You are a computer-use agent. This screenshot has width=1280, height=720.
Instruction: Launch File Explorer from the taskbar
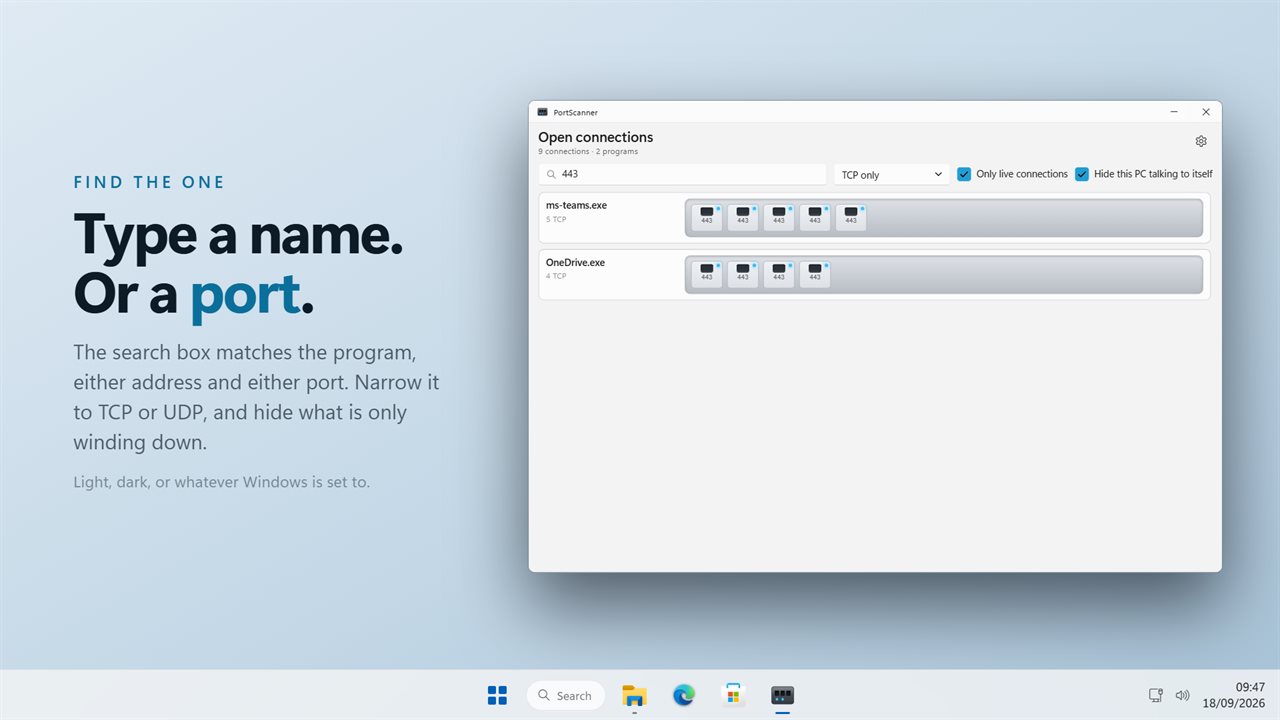click(x=634, y=695)
